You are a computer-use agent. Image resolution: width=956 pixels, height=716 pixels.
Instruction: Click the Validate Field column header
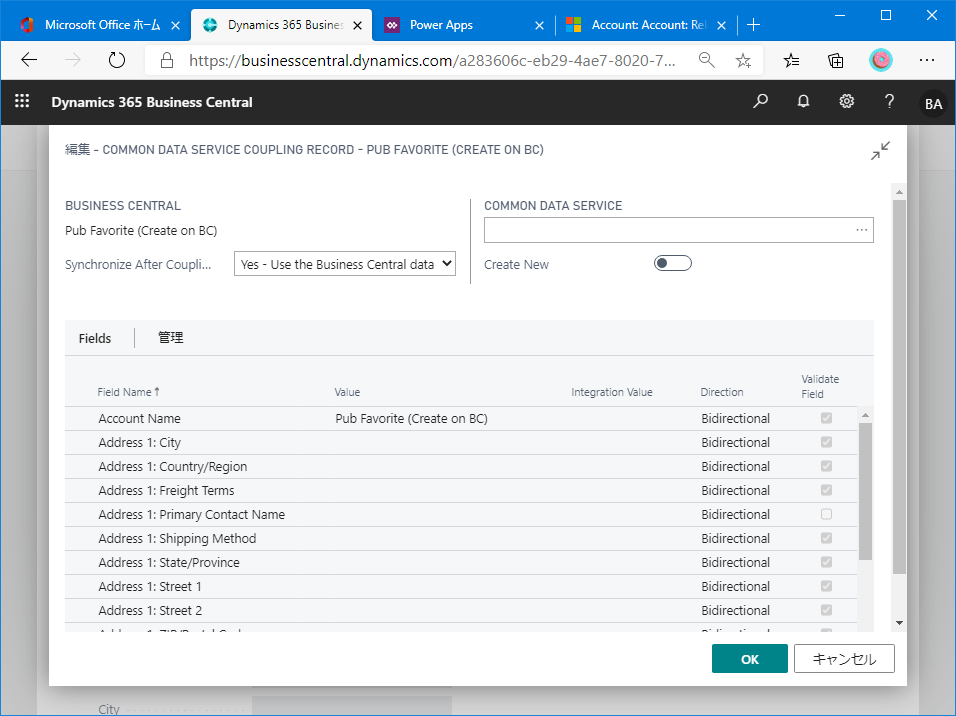click(x=820, y=387)
